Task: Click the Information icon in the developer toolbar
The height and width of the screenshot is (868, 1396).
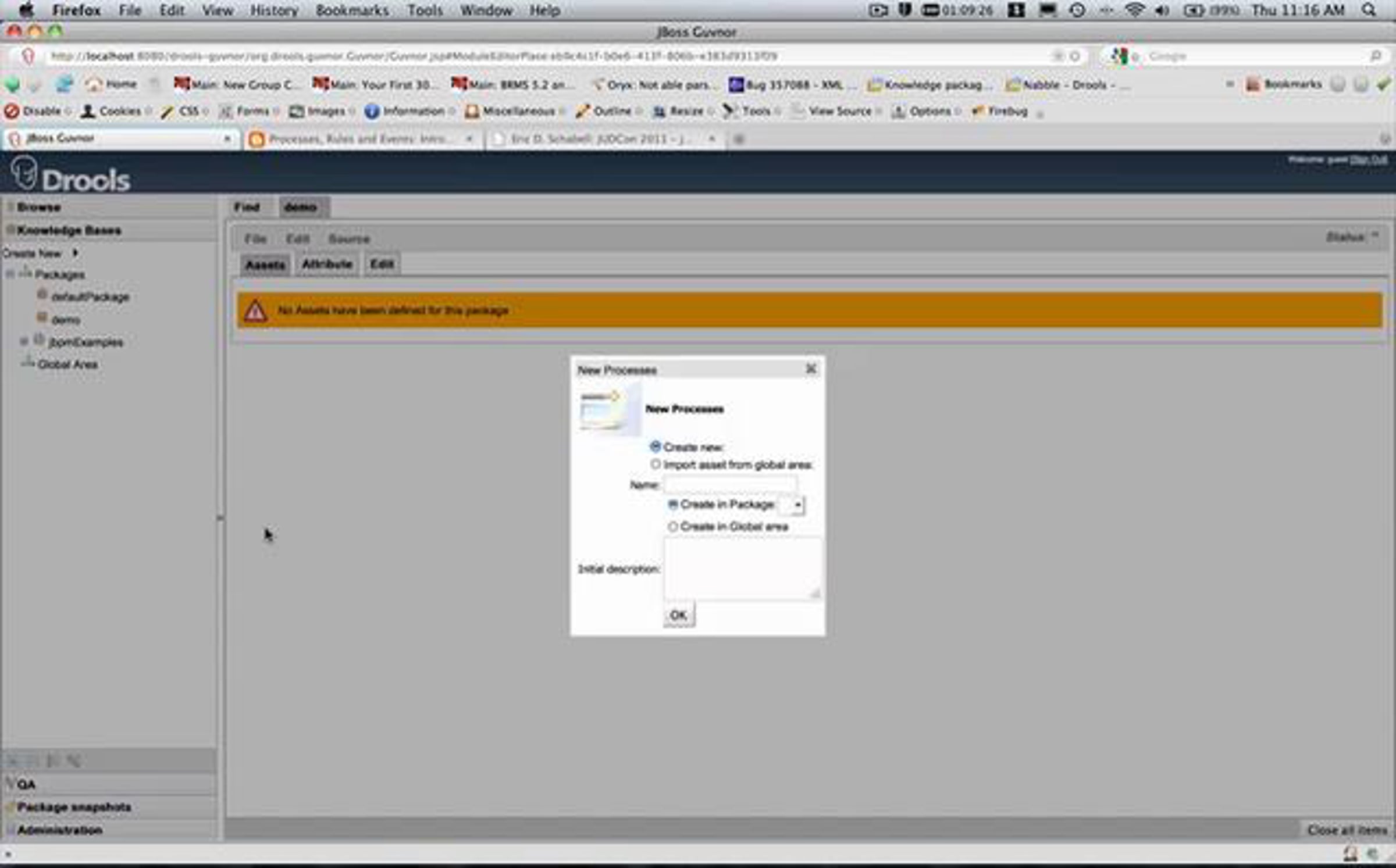Action: (x=372, y=112)
